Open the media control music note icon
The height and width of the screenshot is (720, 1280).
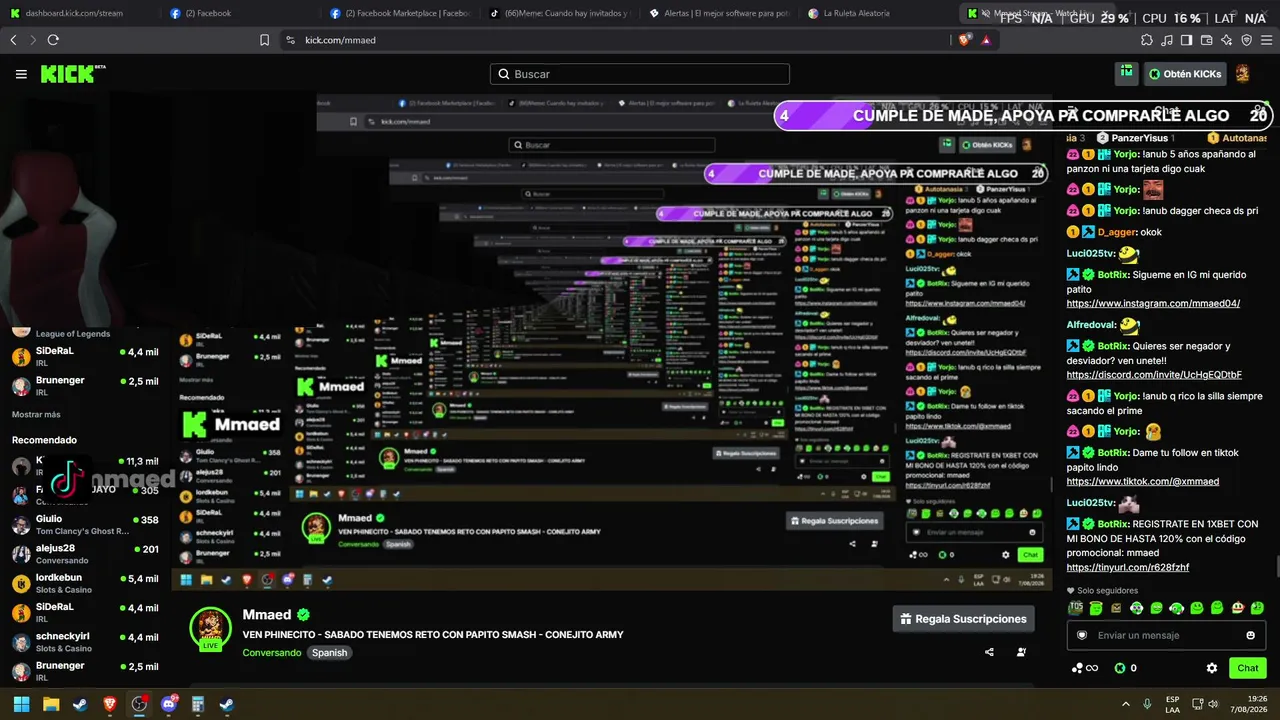click(1167, 40)
